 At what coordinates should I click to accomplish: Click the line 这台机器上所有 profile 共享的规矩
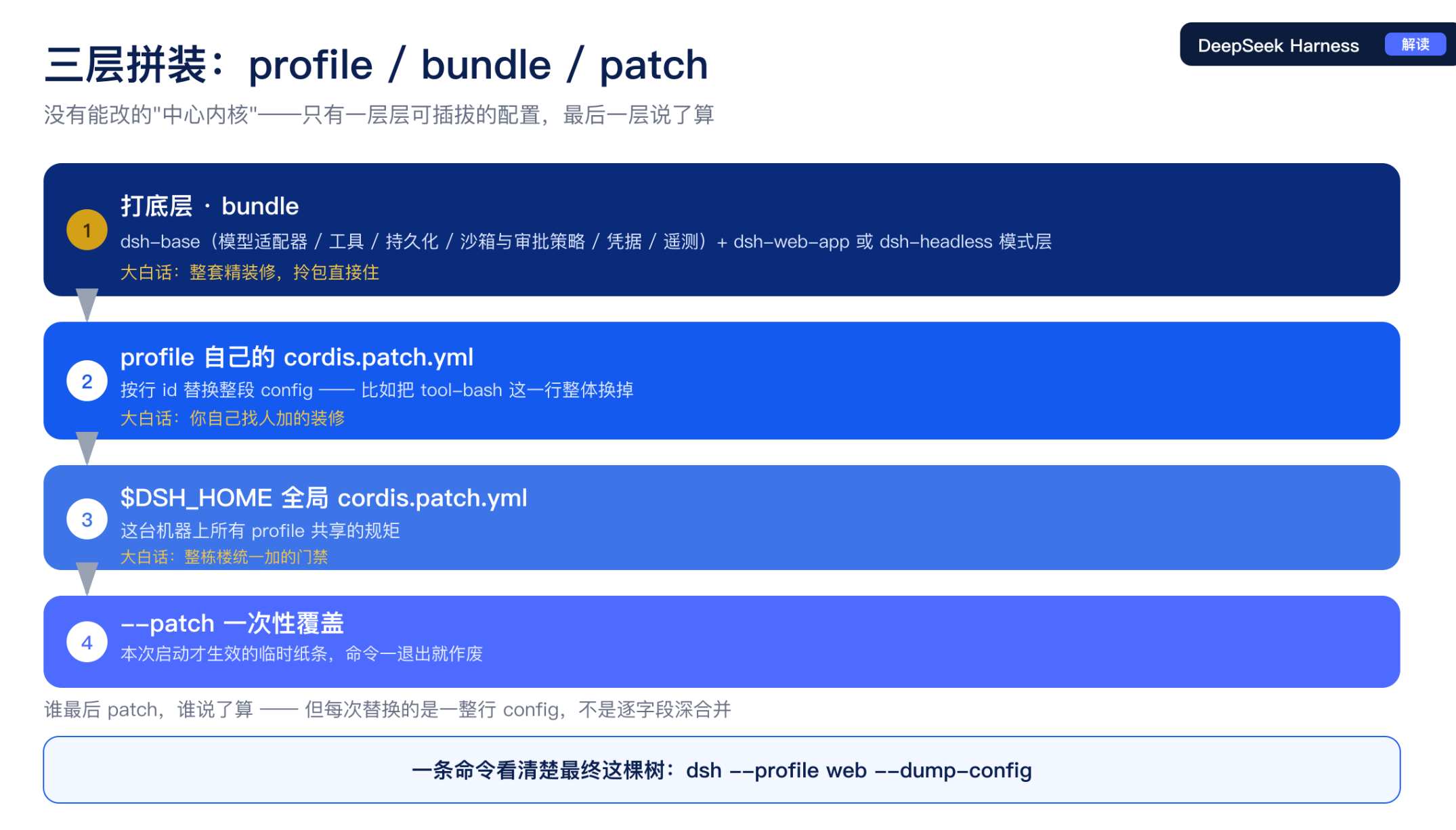(260, 530)
